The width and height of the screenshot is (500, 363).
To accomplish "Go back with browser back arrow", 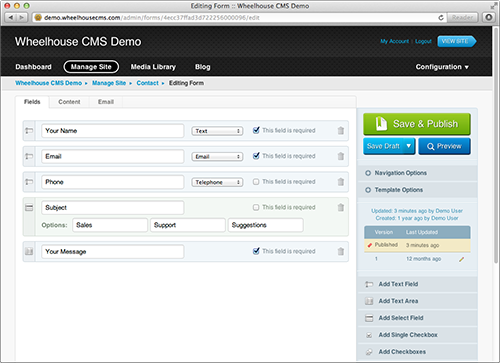I will coord(11,17).
